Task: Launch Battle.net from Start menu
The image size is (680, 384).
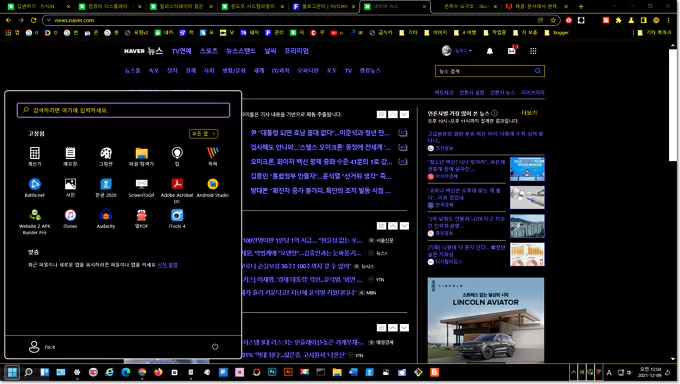Action: point(35,187)
